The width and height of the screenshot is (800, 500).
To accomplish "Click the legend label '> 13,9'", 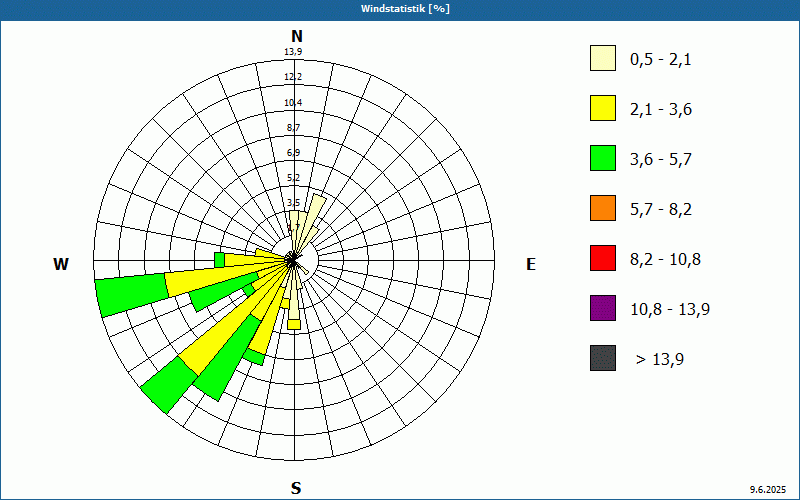I will click(x=660, y=360).
